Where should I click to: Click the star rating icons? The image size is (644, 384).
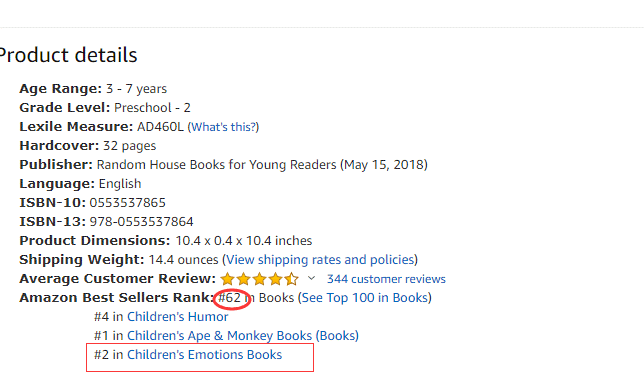pos(260,279)
